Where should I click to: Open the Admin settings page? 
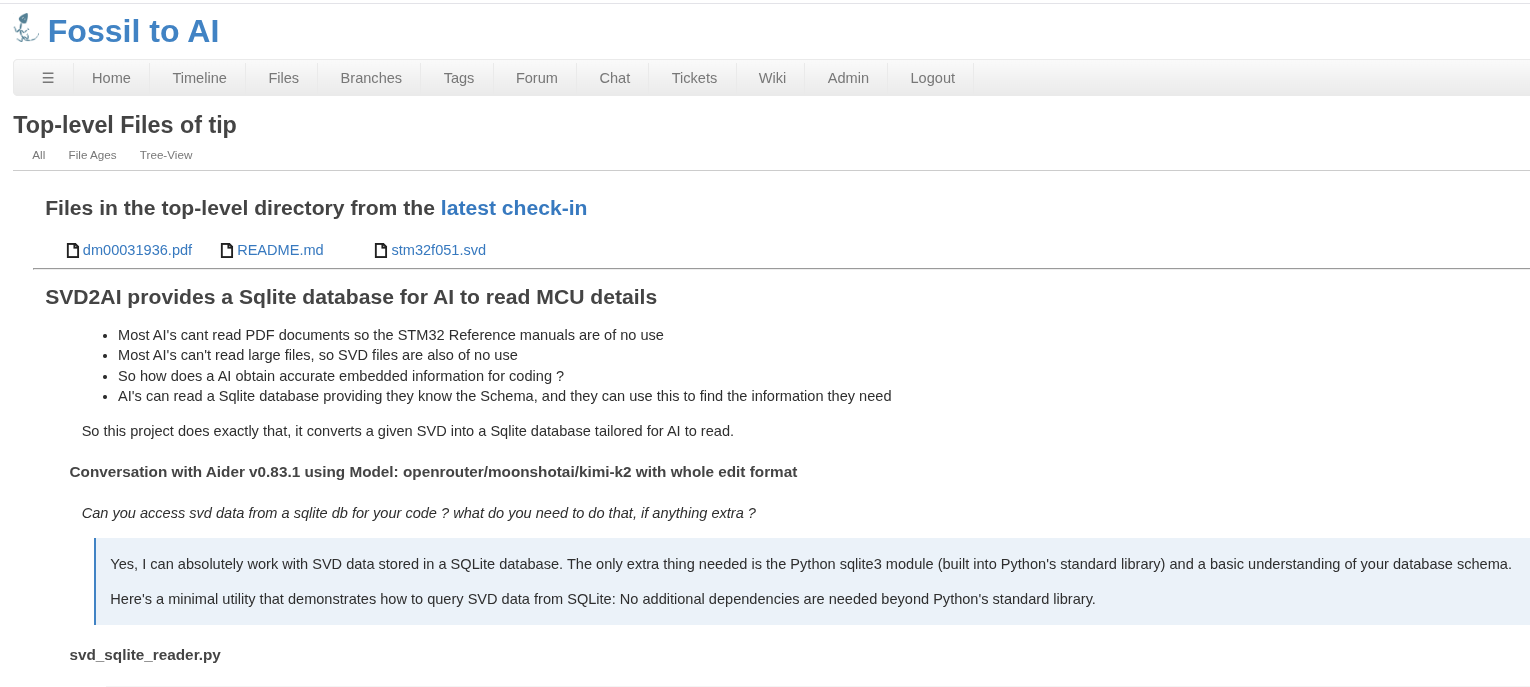click(x=848, y=78)
